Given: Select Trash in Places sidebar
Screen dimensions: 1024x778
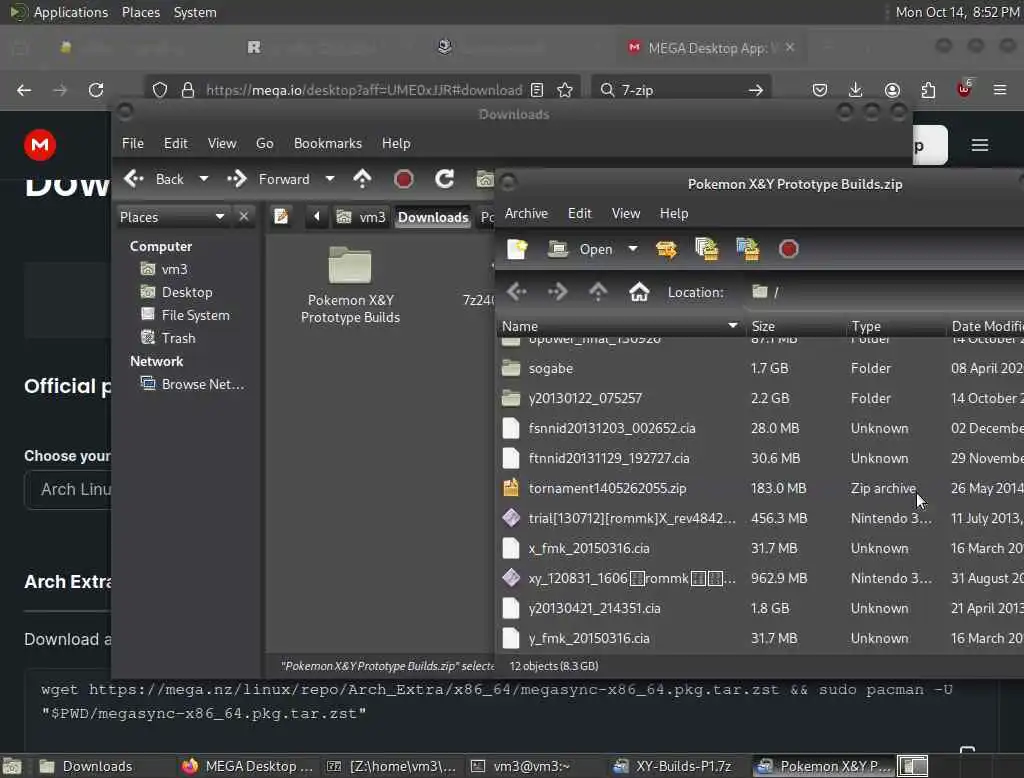Looking at the screenshot, I should (168, 338).
